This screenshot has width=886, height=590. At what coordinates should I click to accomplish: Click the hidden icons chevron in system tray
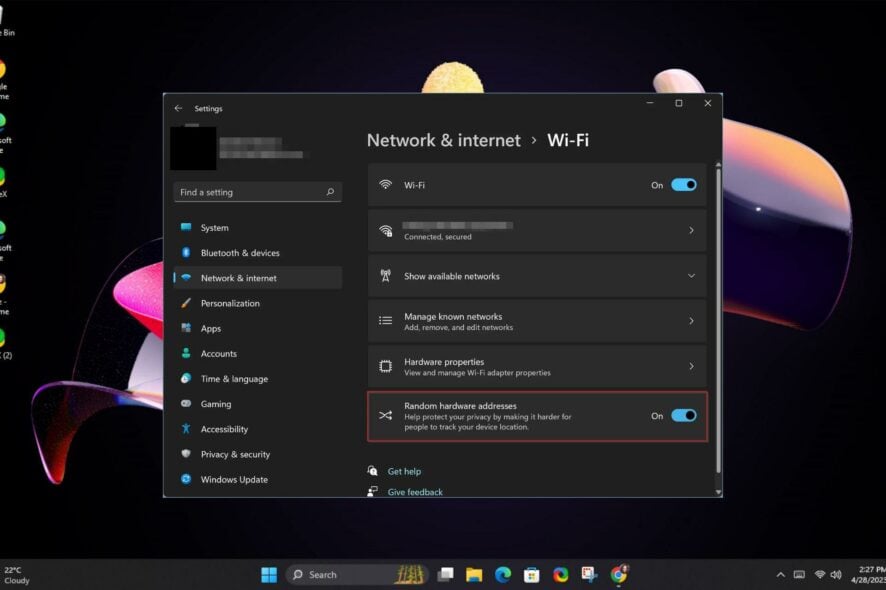(781, 575)
